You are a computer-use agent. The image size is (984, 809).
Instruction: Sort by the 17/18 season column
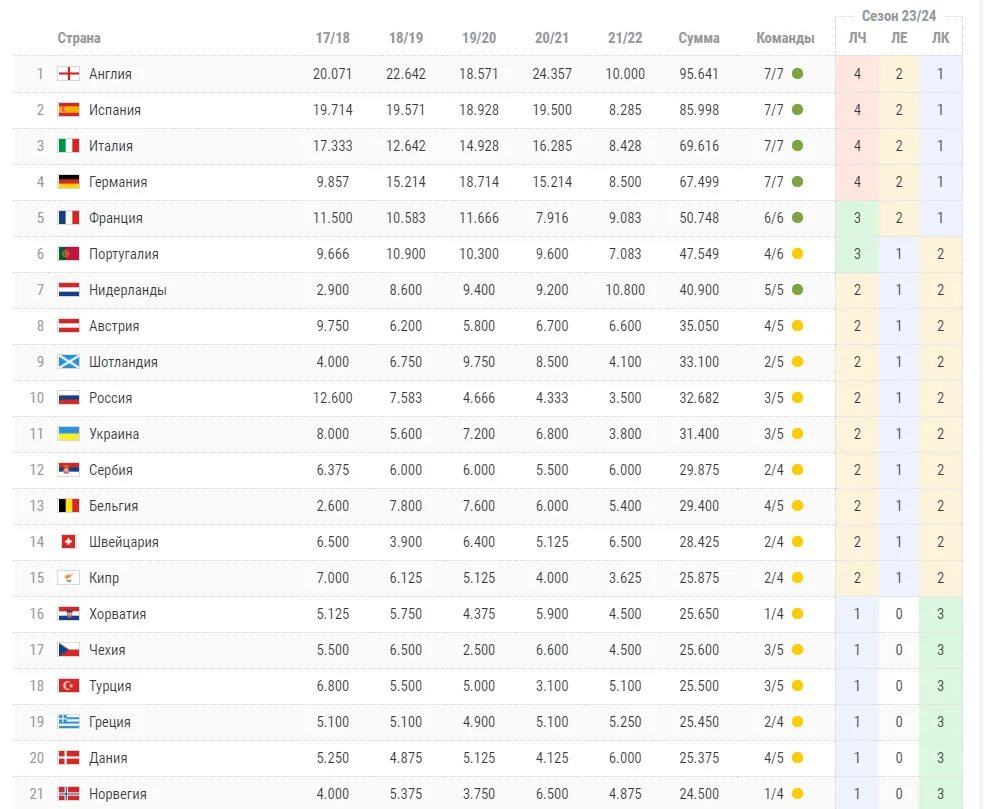(332, 38)
